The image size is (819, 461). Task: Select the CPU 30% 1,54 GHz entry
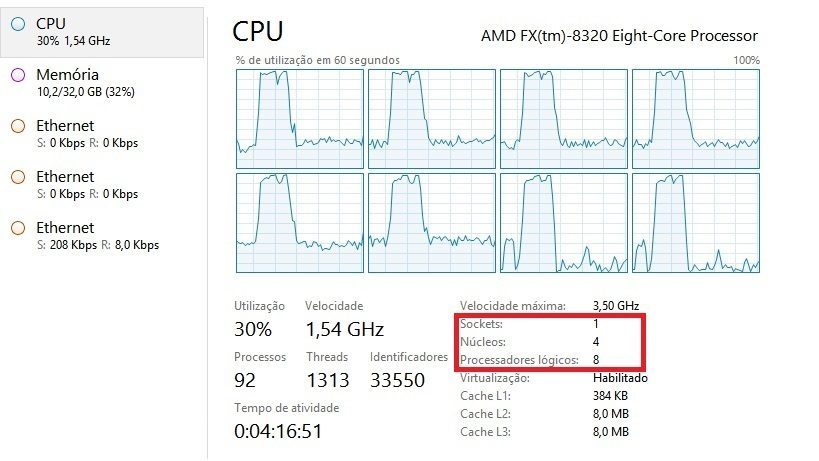click(102, 32)
